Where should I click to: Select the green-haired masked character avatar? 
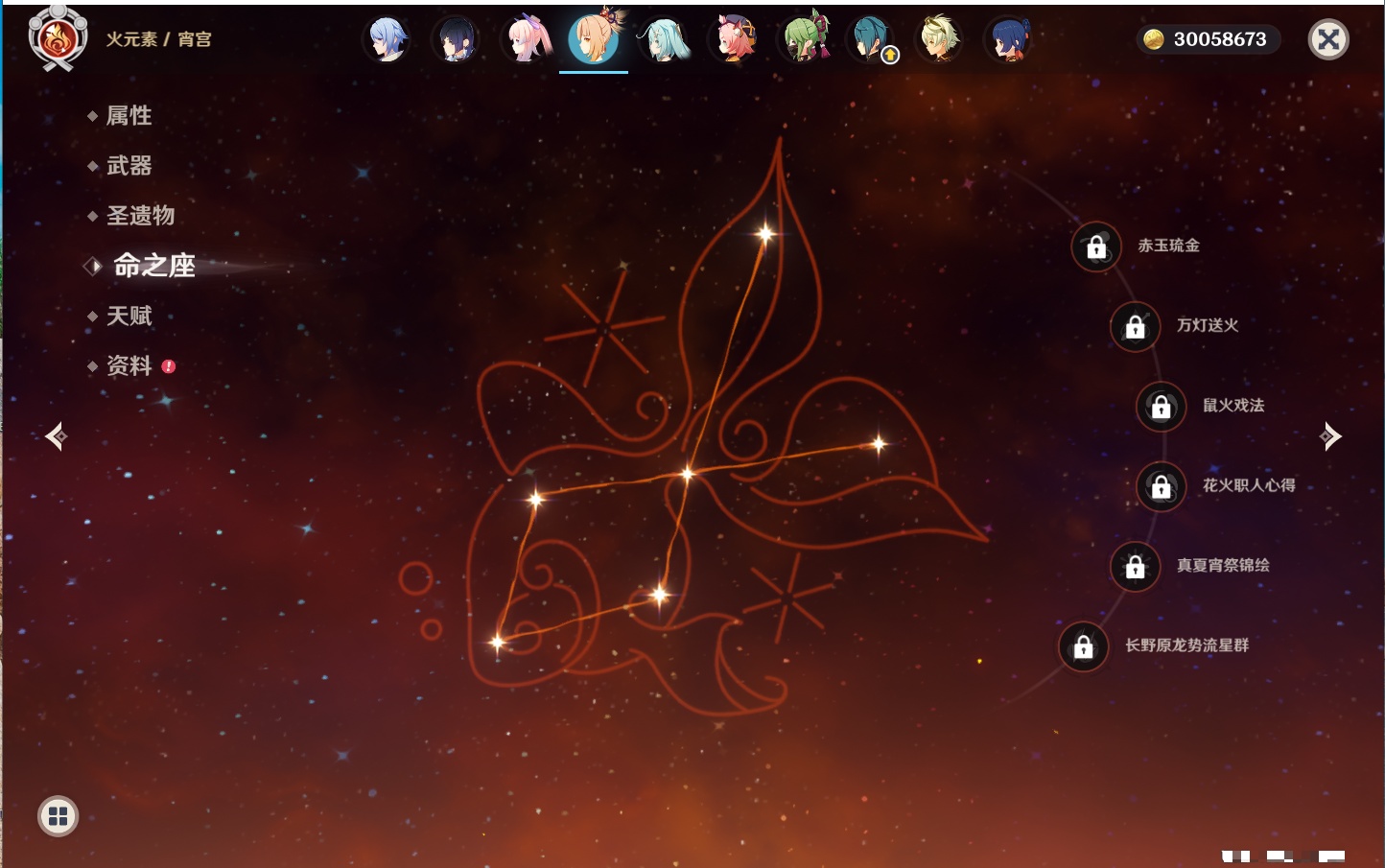[x=803, y=39]
